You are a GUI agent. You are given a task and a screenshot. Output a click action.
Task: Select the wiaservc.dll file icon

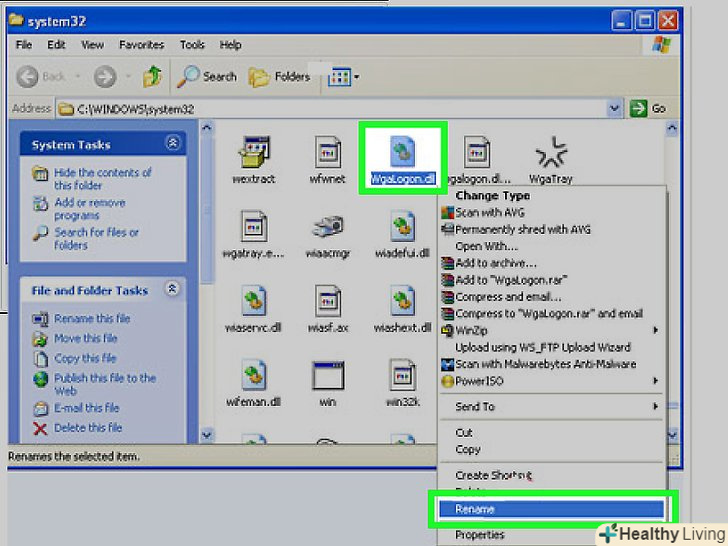[x=254, y=301]
